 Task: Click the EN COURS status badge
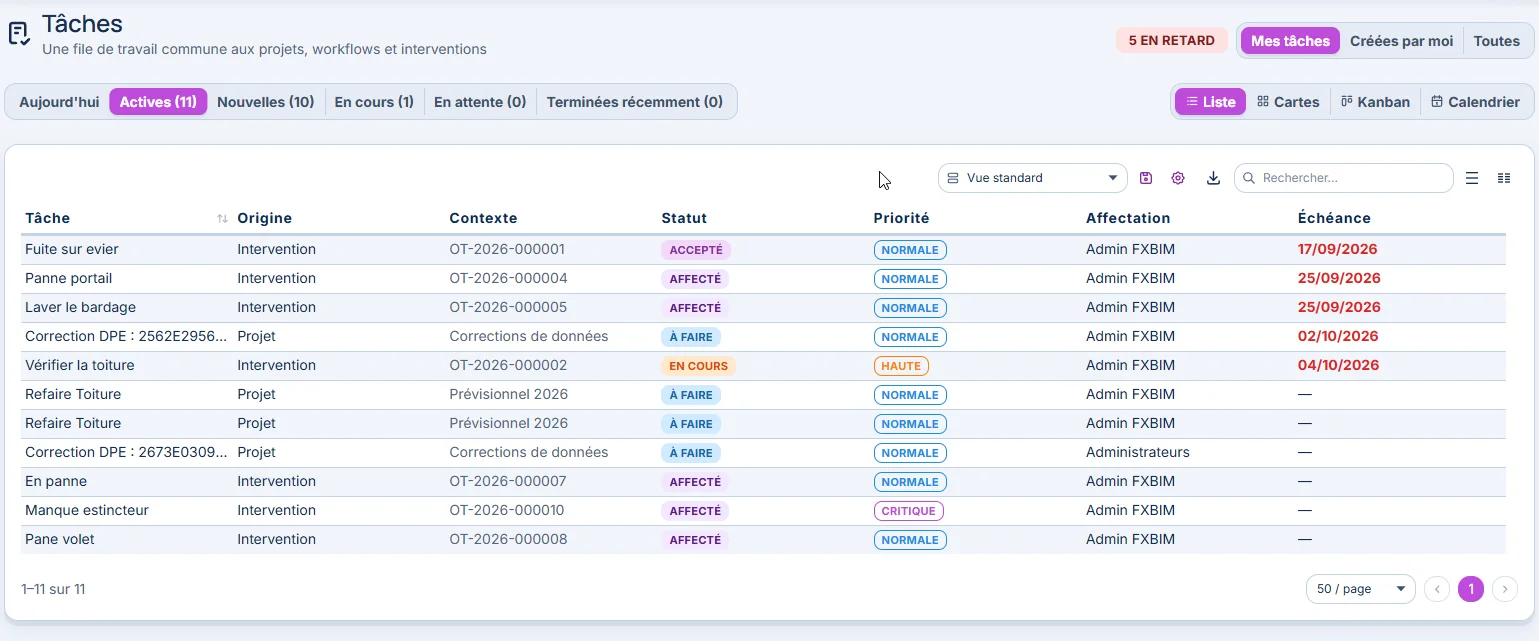tap(698, 366)
